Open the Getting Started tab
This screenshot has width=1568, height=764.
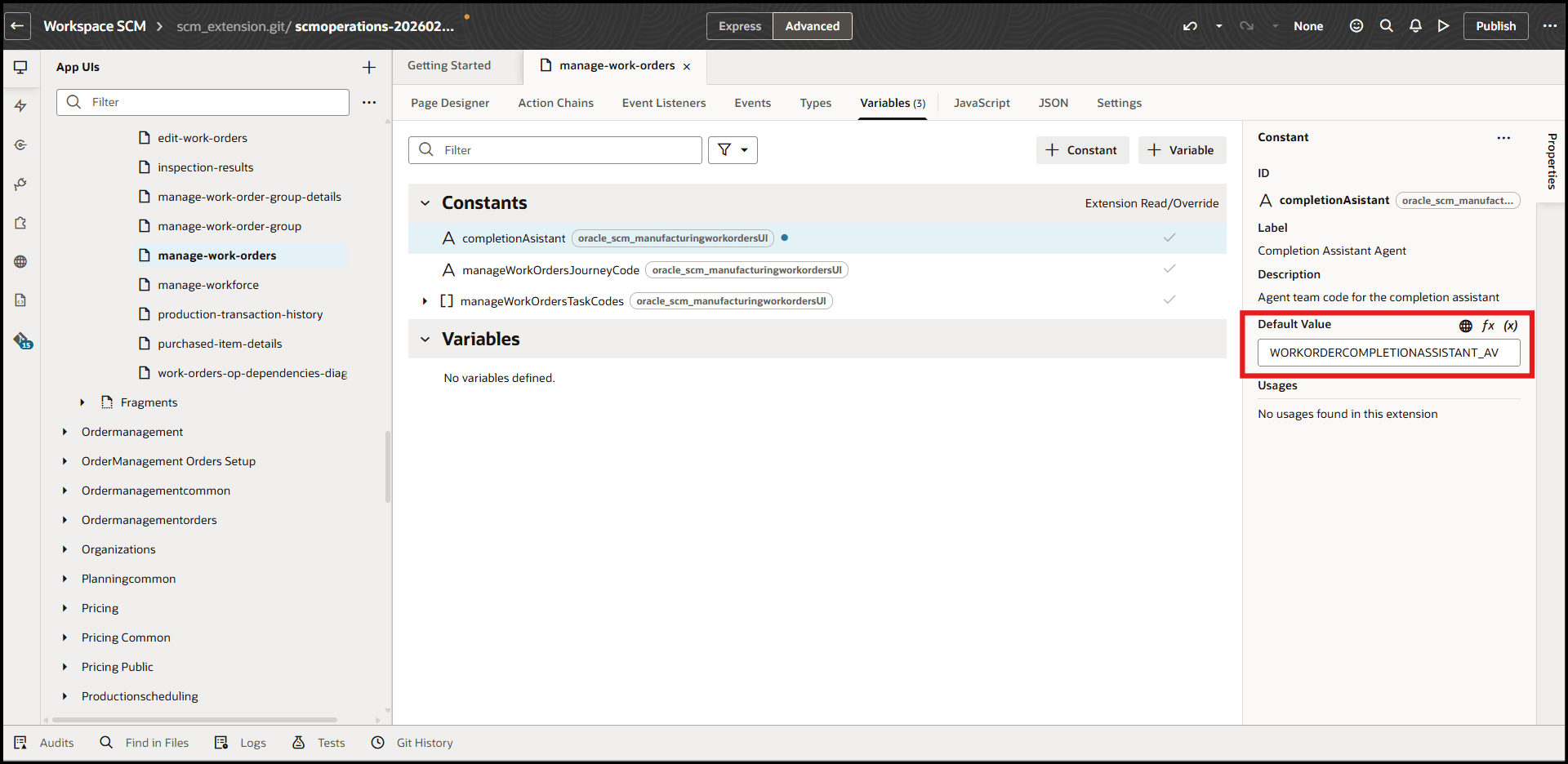point(449,65)
